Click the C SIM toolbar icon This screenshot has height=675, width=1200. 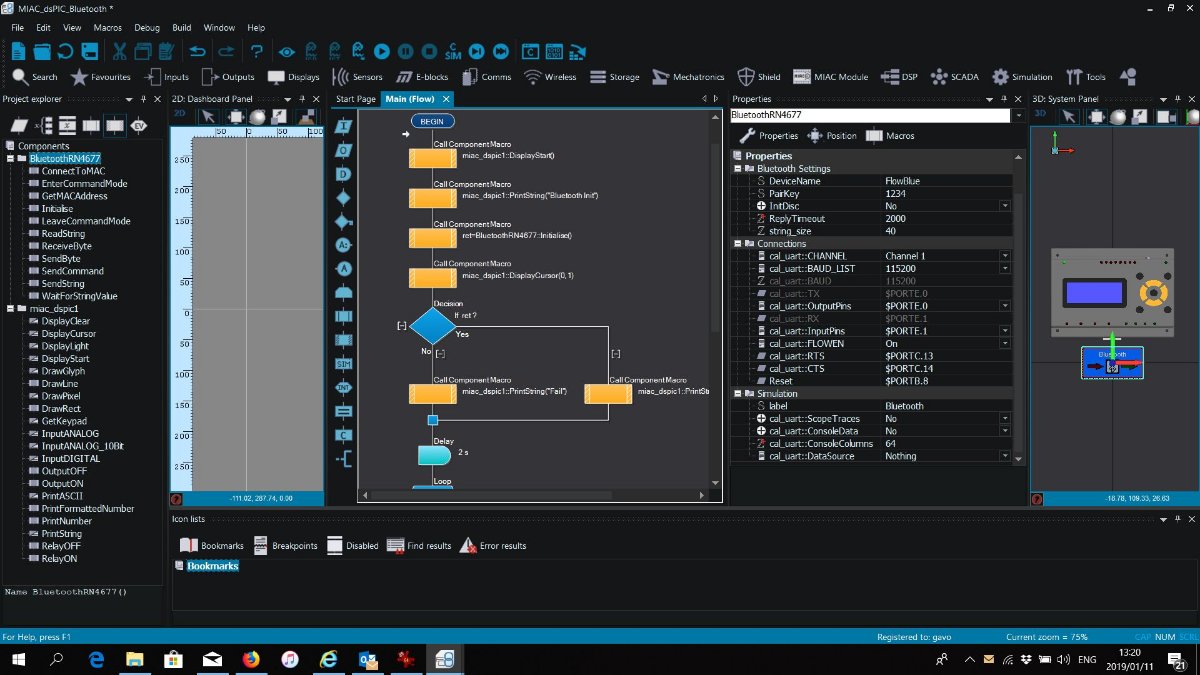click(453, 51)
